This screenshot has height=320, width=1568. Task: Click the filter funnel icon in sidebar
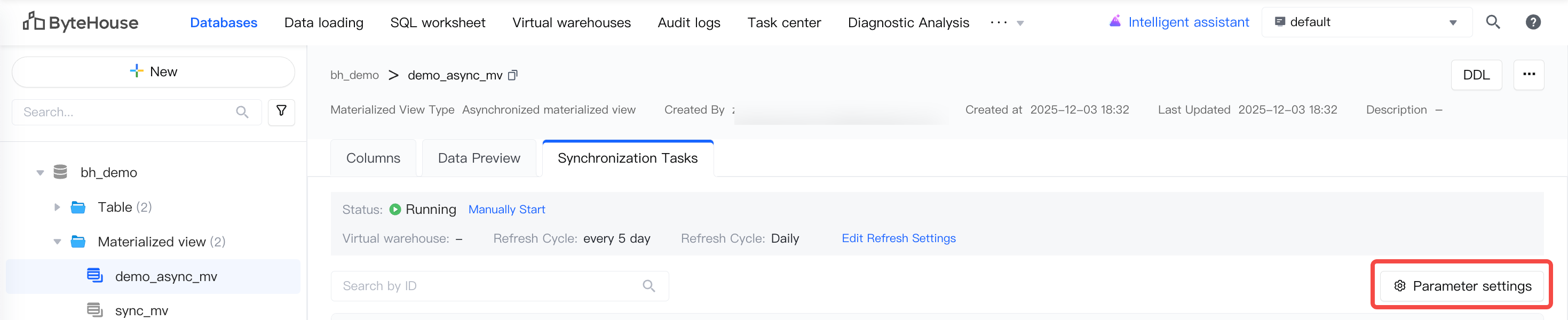point(281,112)
